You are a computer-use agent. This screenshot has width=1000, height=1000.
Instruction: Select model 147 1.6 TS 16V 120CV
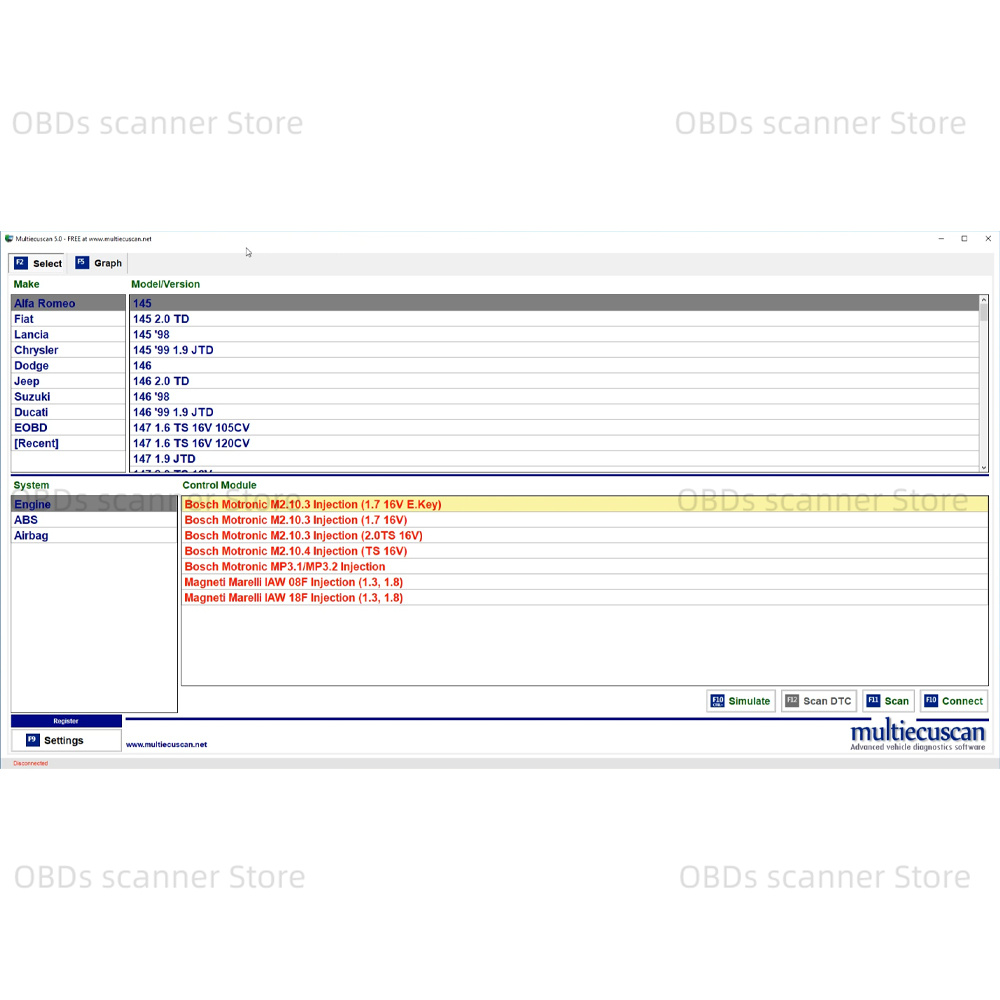coord(554,443)
